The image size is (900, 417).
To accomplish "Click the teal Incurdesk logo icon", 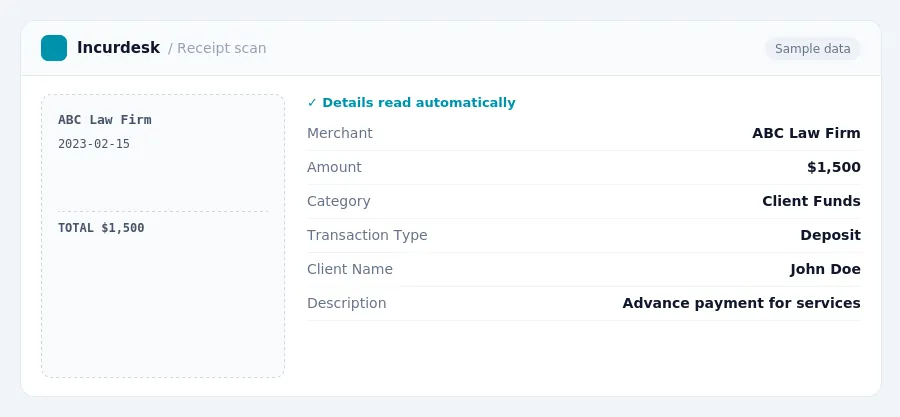I will (54, 48).
